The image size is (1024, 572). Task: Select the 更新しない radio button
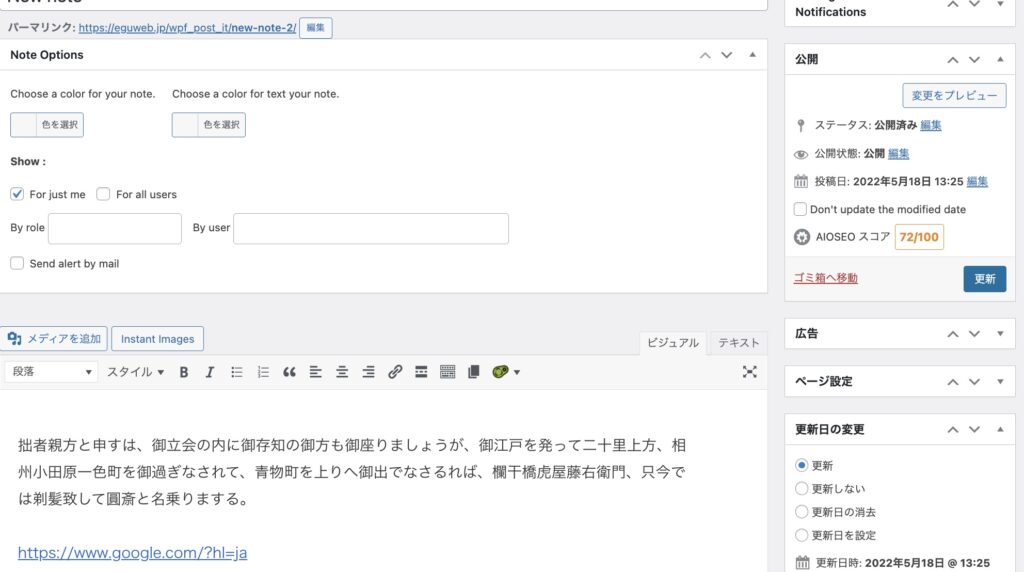[801, 489]
